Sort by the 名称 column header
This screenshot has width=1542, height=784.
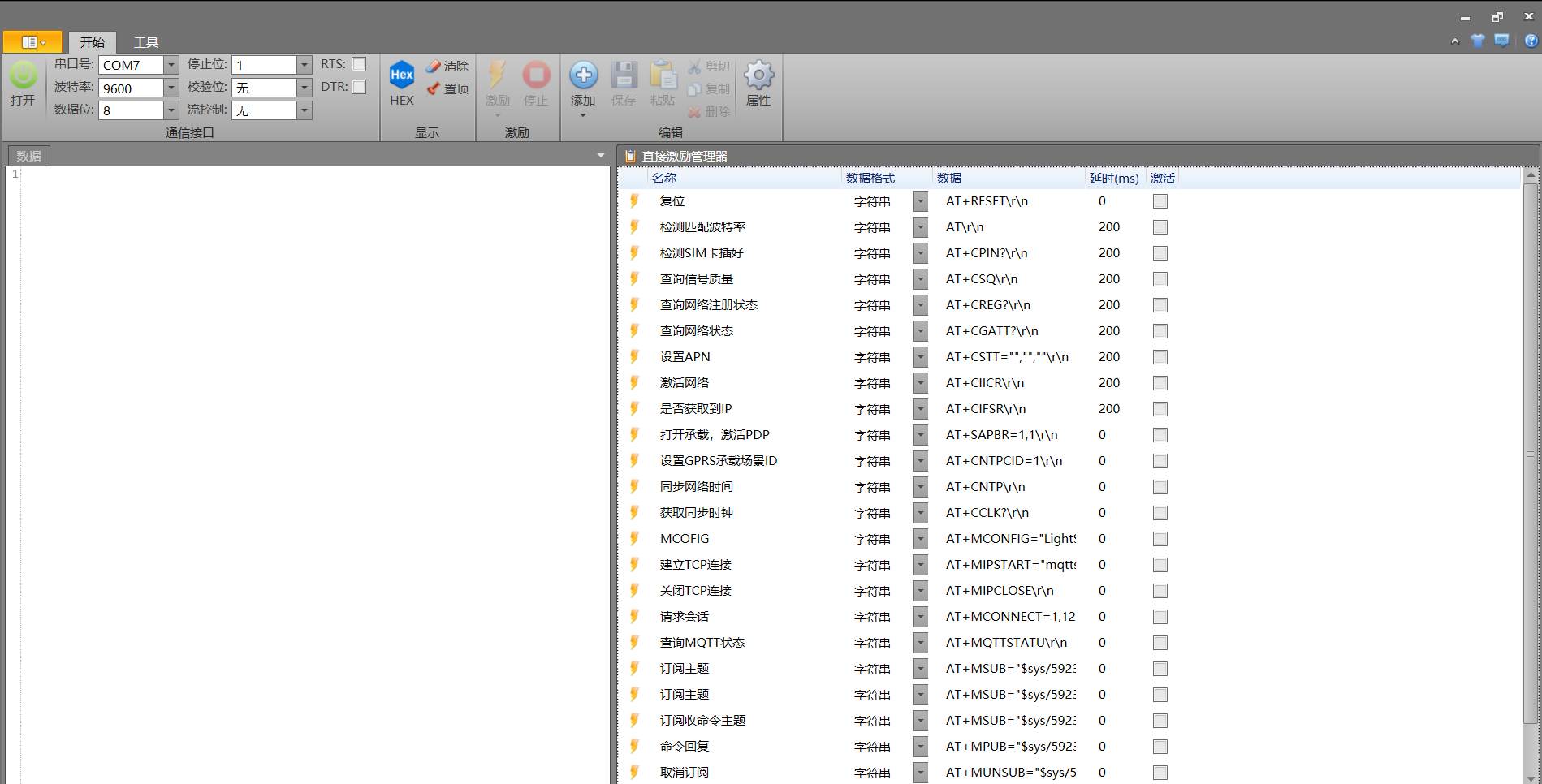(x=745, y=179)
